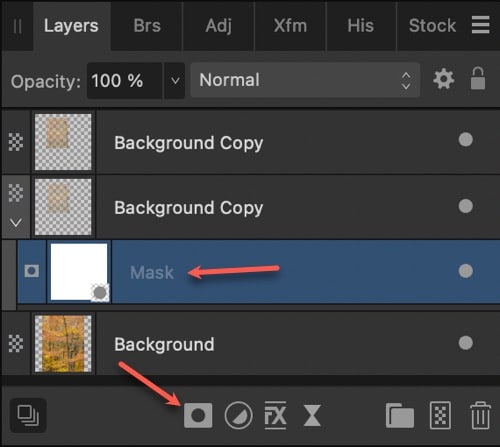Create a Group layer folder icon

click(x=400, y=415)
